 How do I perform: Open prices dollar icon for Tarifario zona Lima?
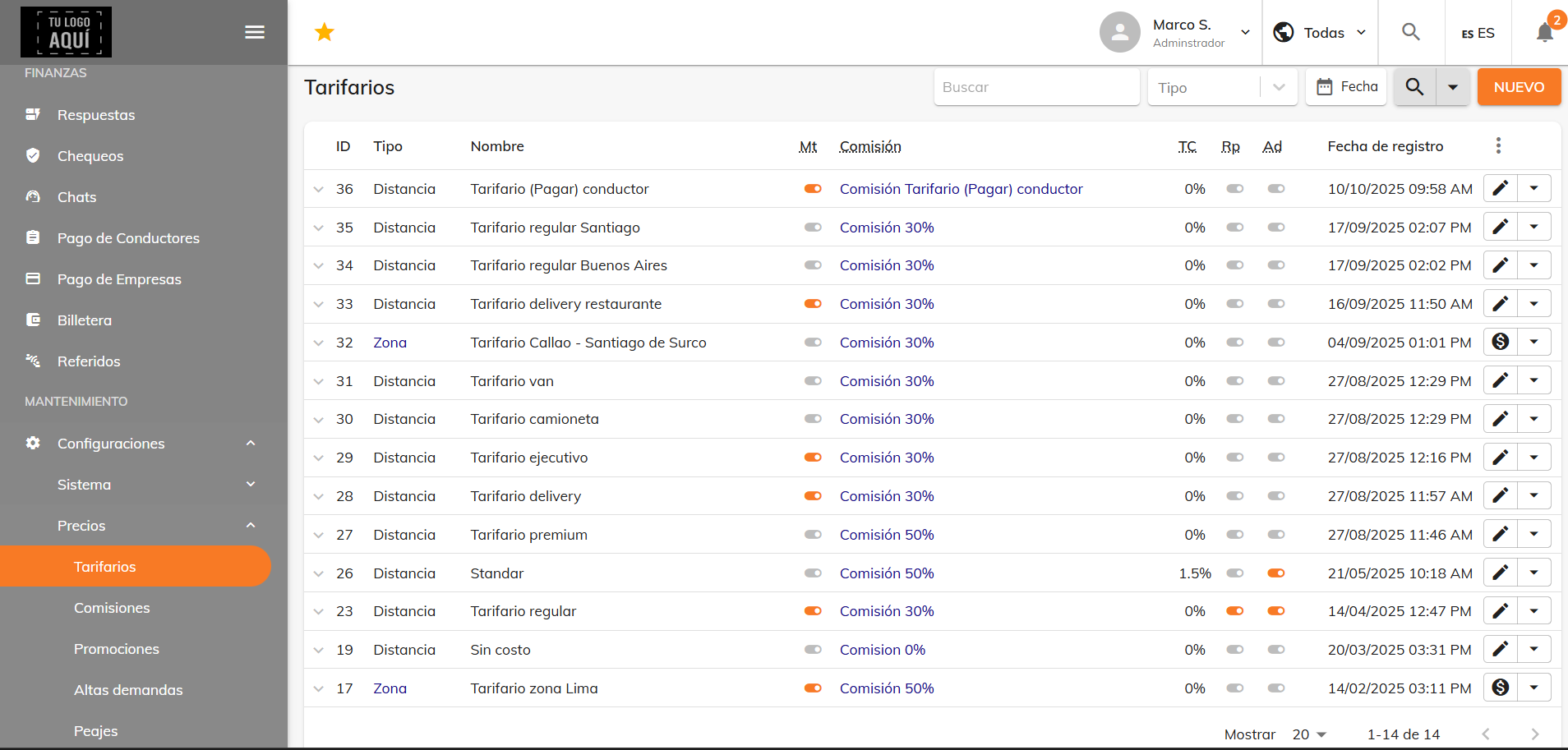coord(1501,688)
